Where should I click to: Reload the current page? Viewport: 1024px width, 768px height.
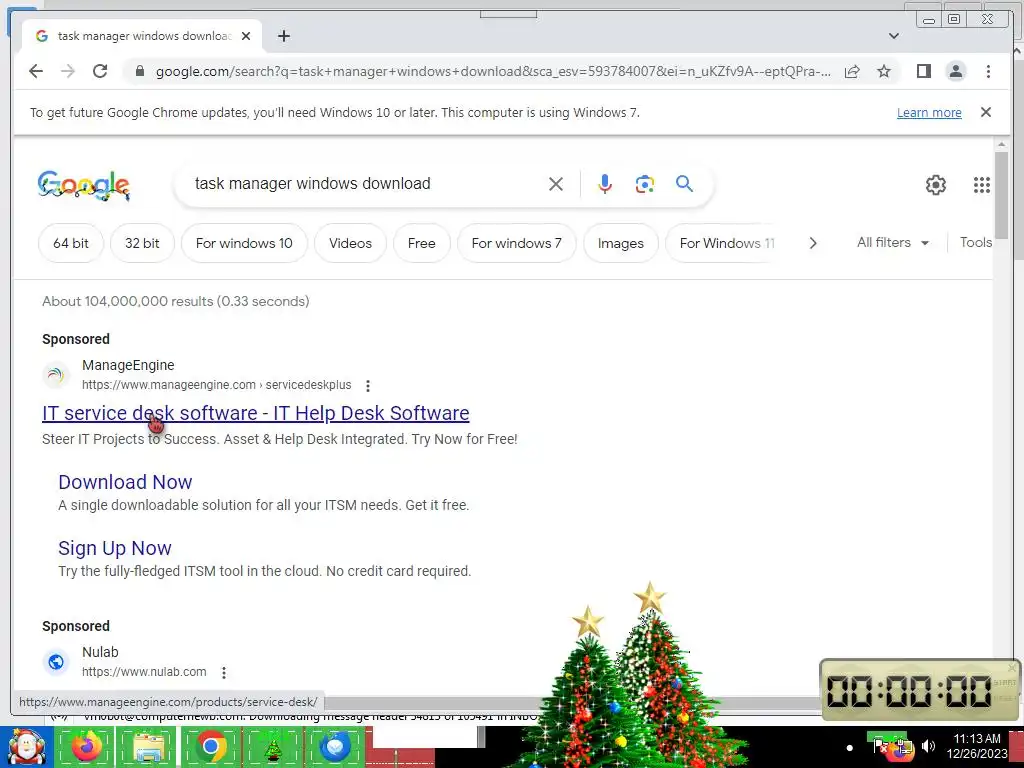[100, 71]
